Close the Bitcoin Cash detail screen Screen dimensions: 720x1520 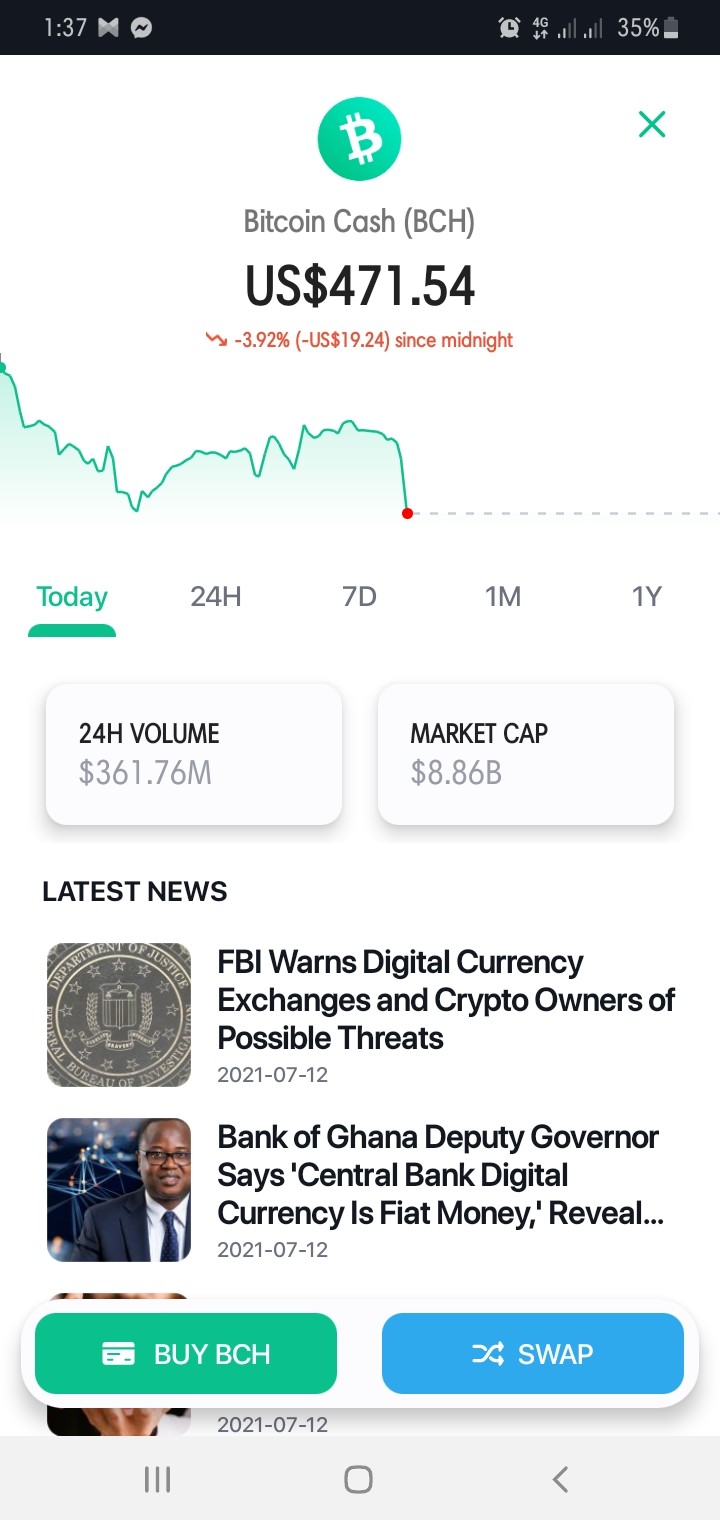tap(652, 124)
